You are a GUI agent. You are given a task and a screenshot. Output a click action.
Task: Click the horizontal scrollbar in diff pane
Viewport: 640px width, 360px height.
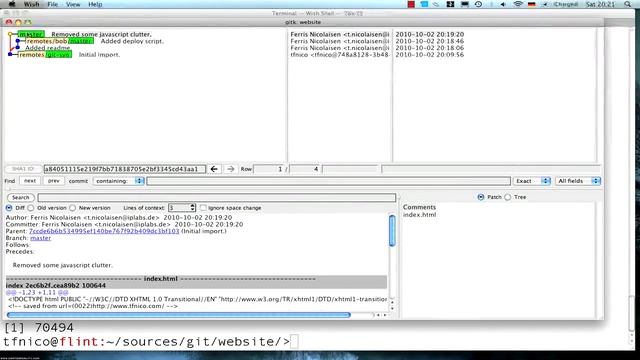[x=179, y=315]
